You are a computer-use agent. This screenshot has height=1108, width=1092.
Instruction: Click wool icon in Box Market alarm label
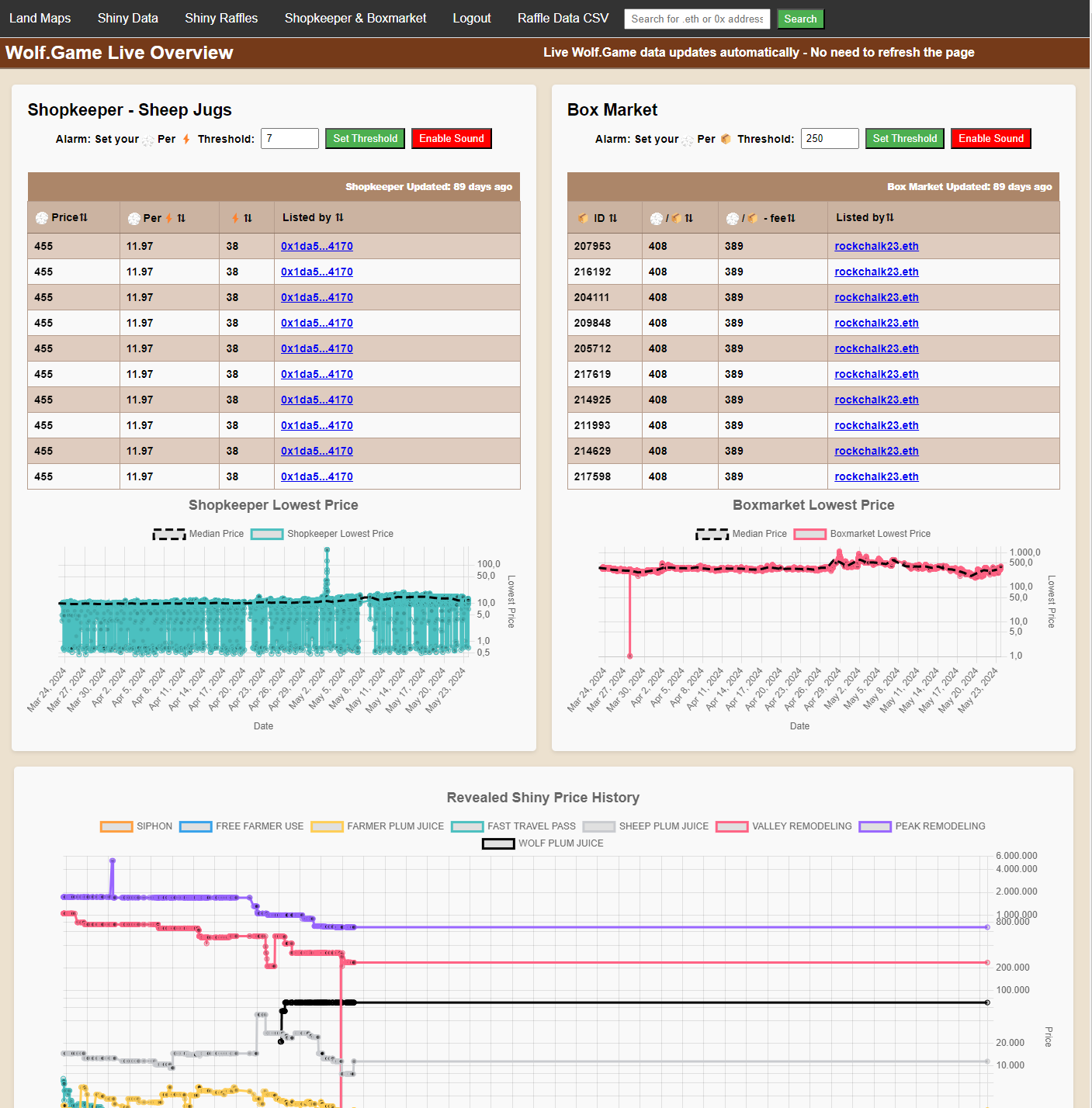[x=688, y=140]
